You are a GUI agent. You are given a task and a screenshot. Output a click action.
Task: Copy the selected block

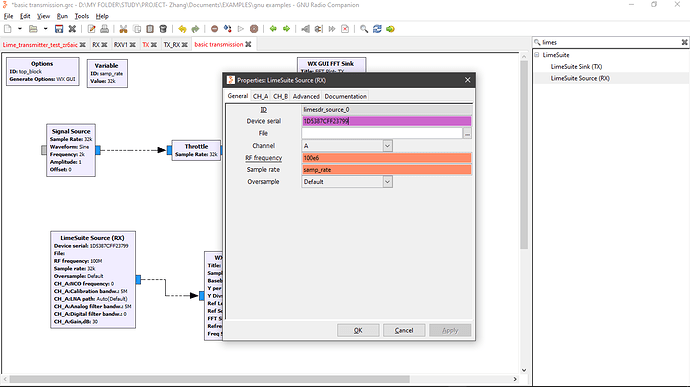[x=137, y=29]
